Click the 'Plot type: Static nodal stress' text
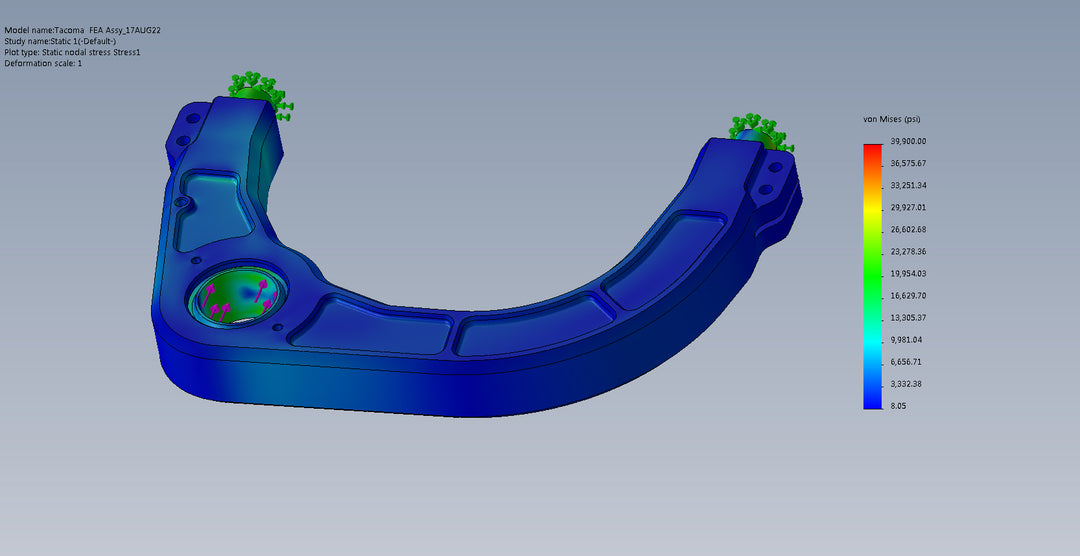The height and width of the screenshot is (556, 1080). pyautogui.click(x=72, y=52)
